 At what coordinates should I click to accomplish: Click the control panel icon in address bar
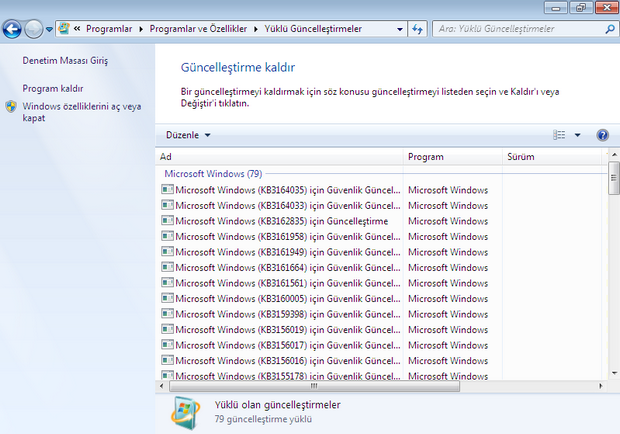[65, 29]
